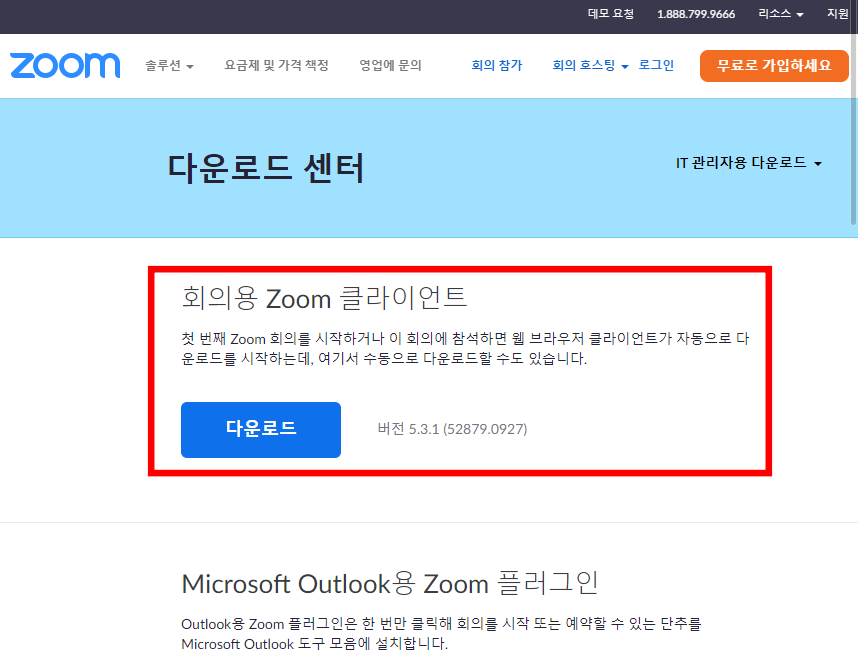Expand IT 관리자용 다운로드 dropdown

coord(749,163)
